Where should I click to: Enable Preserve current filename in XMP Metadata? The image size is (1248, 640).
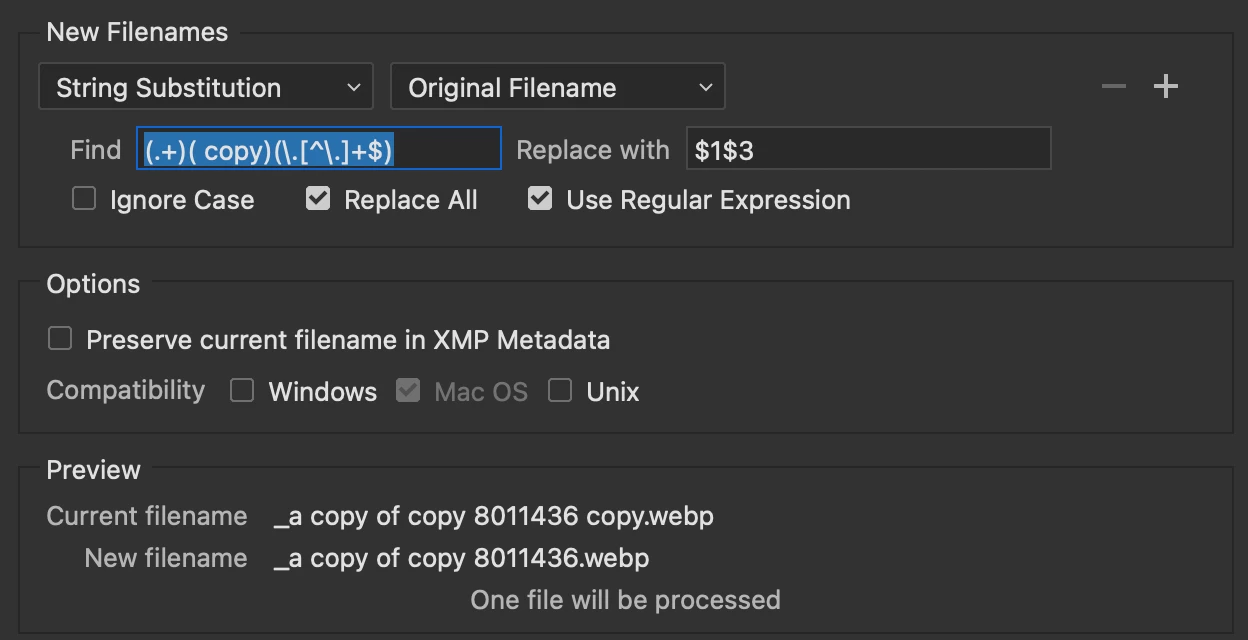[x=61, y=339]
